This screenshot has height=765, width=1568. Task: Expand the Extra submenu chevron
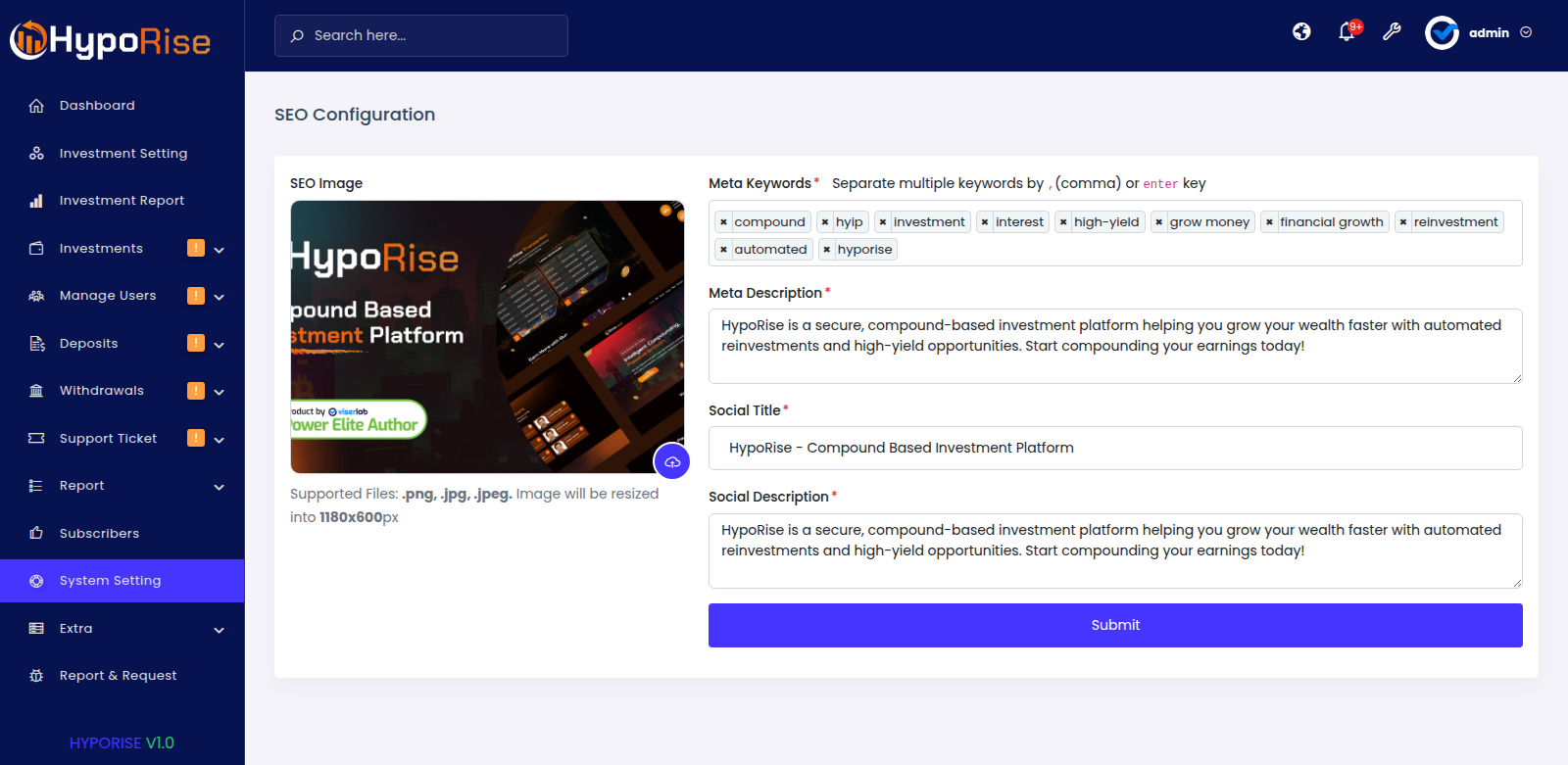[x=220, y=630]
